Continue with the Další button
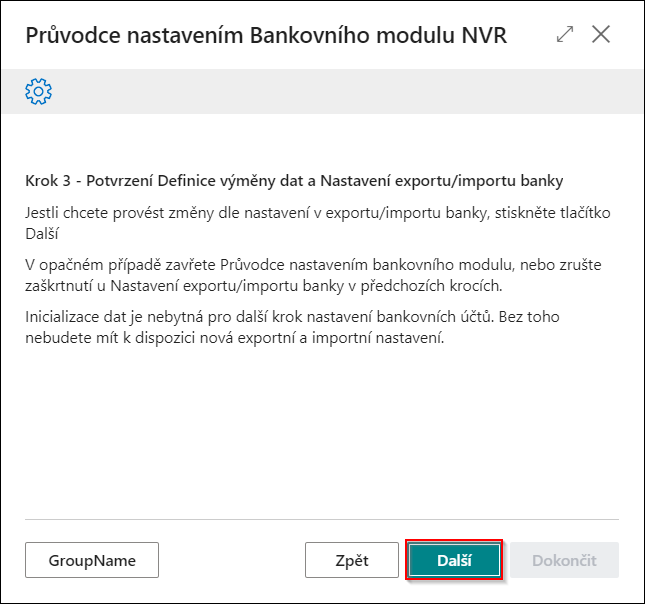Screen dimensions: 645x604 click(454, 560)
